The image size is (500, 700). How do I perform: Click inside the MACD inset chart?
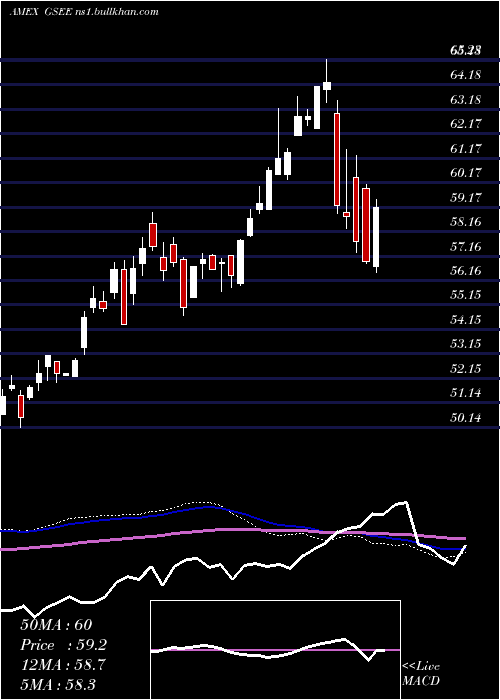pyautogui.click(x=275, y=650)
